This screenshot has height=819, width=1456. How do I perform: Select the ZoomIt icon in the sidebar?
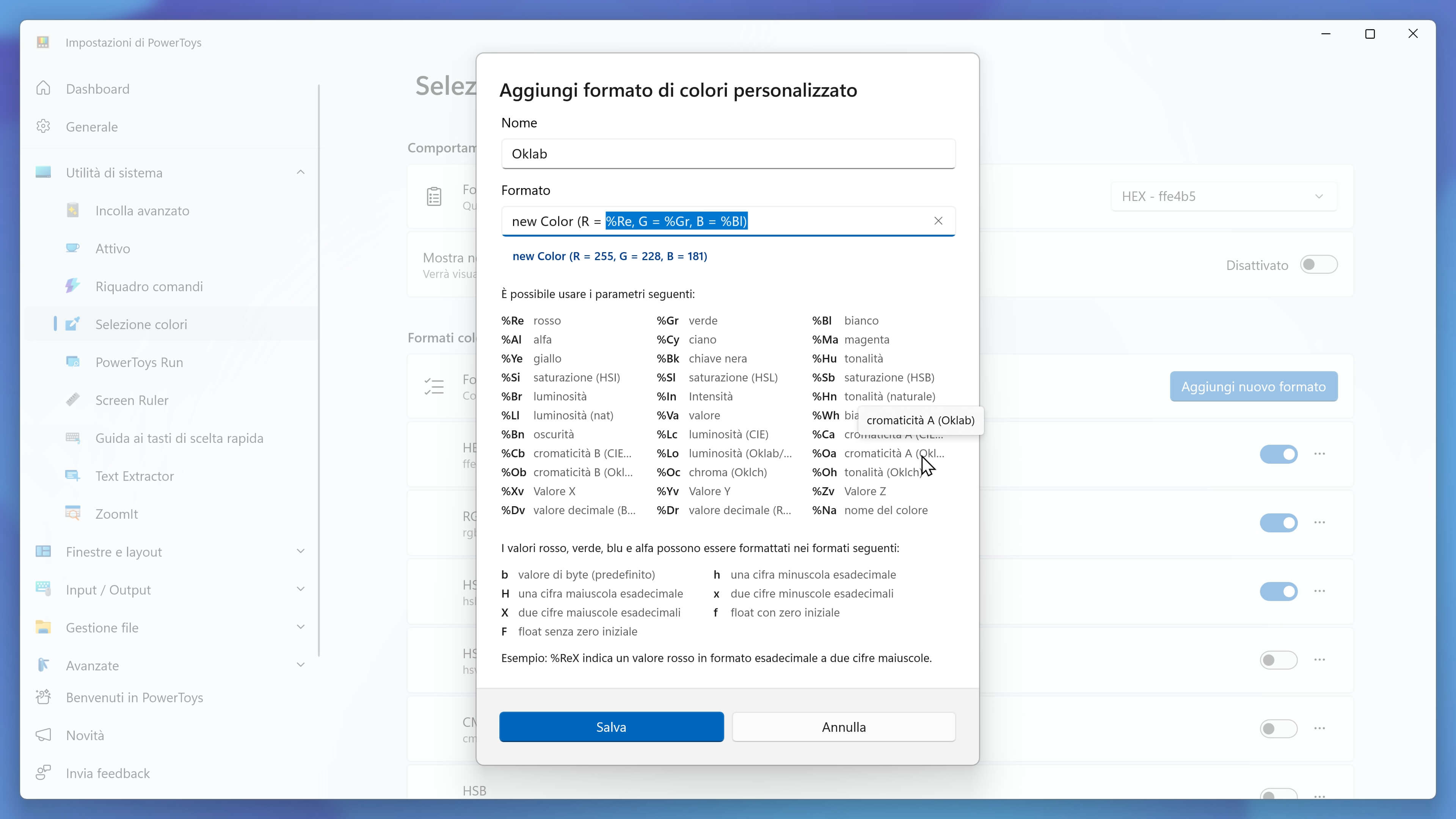click(x=72, y=513)
